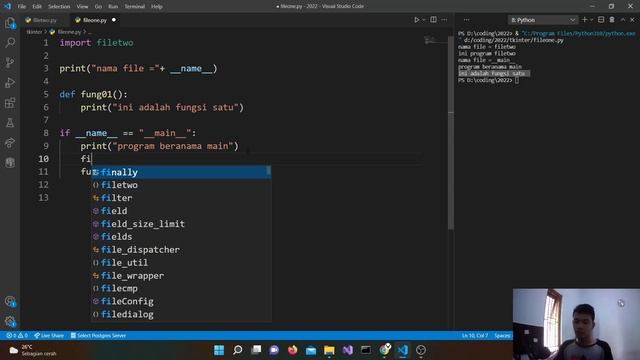Click Ln 10, Col 7 status item
The image size is (640, 360).
pyautogui.click(x=475, y=336)
